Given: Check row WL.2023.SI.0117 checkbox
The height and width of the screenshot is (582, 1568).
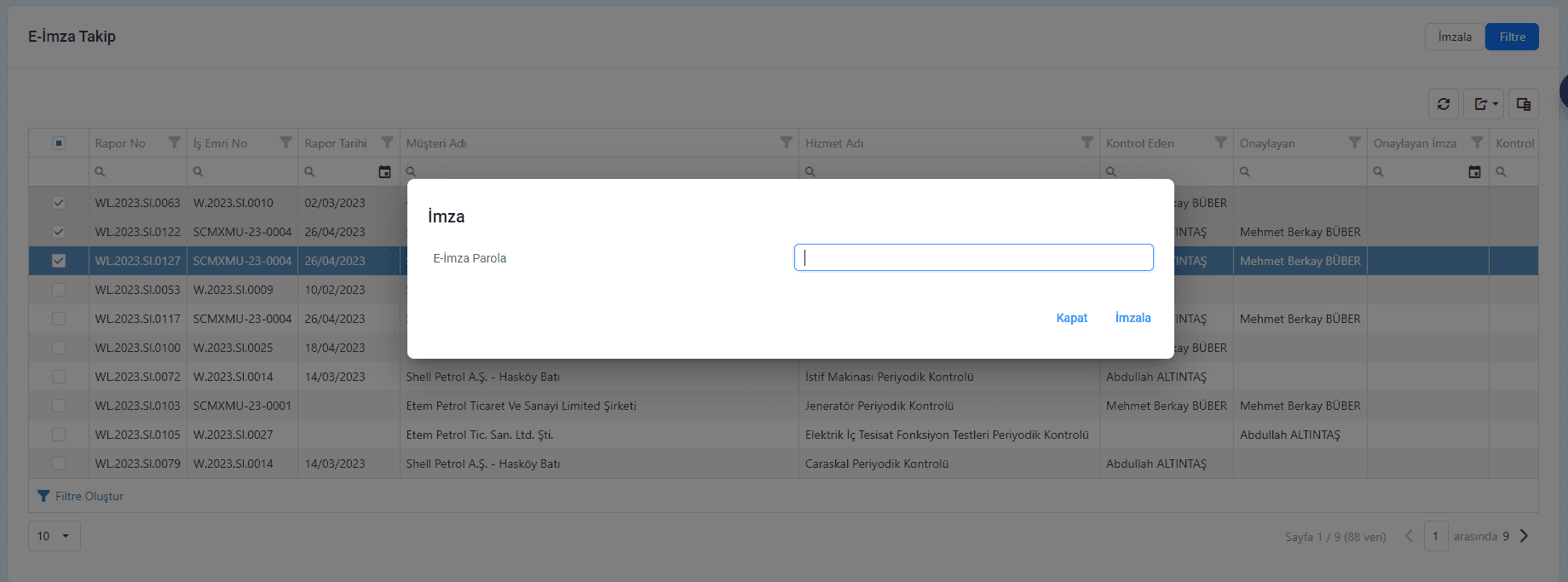Looking at the screenshot, I should point(59,319).
